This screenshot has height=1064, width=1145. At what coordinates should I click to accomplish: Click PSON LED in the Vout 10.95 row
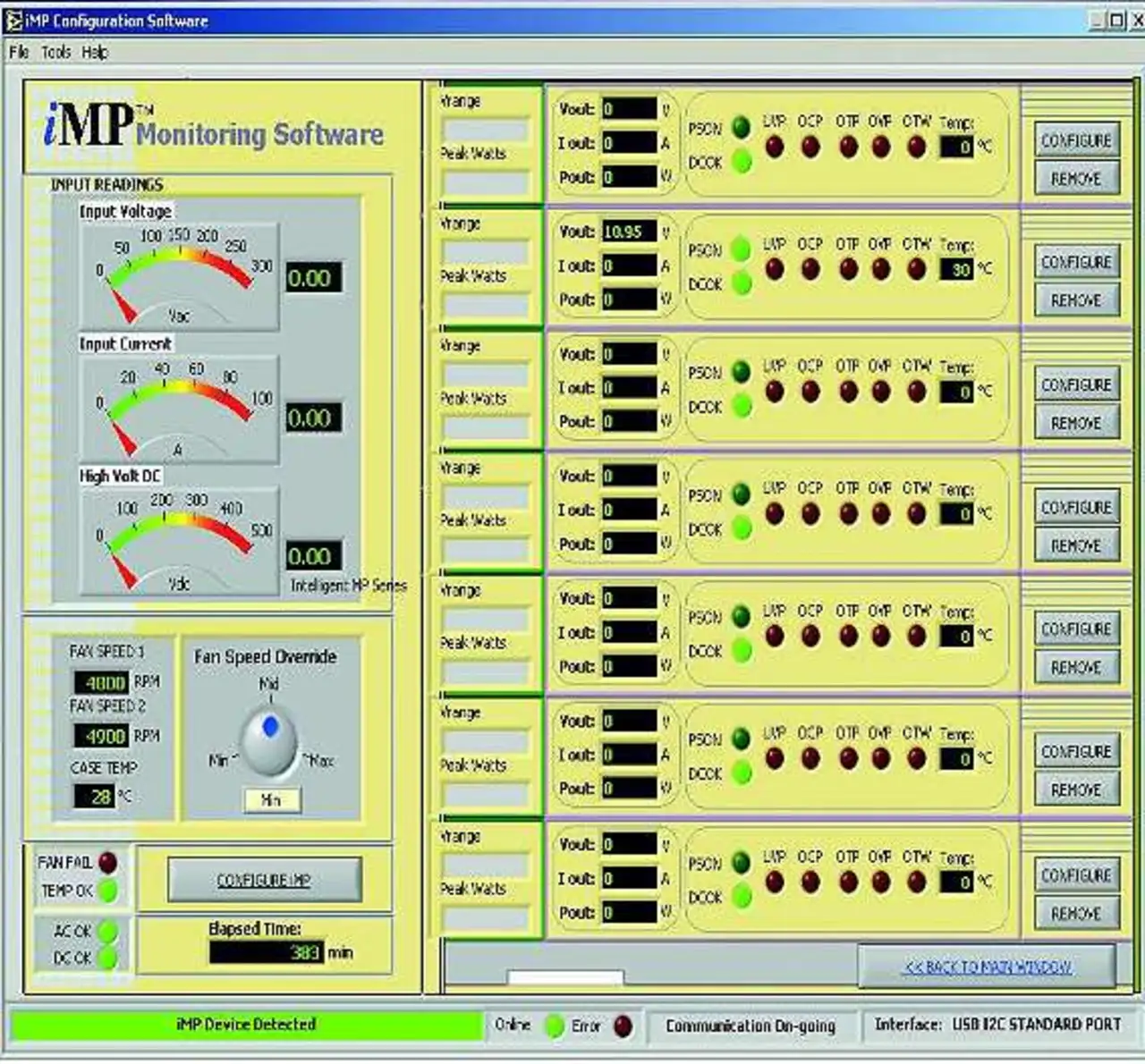pyautogui.click(x=742, y=249)
